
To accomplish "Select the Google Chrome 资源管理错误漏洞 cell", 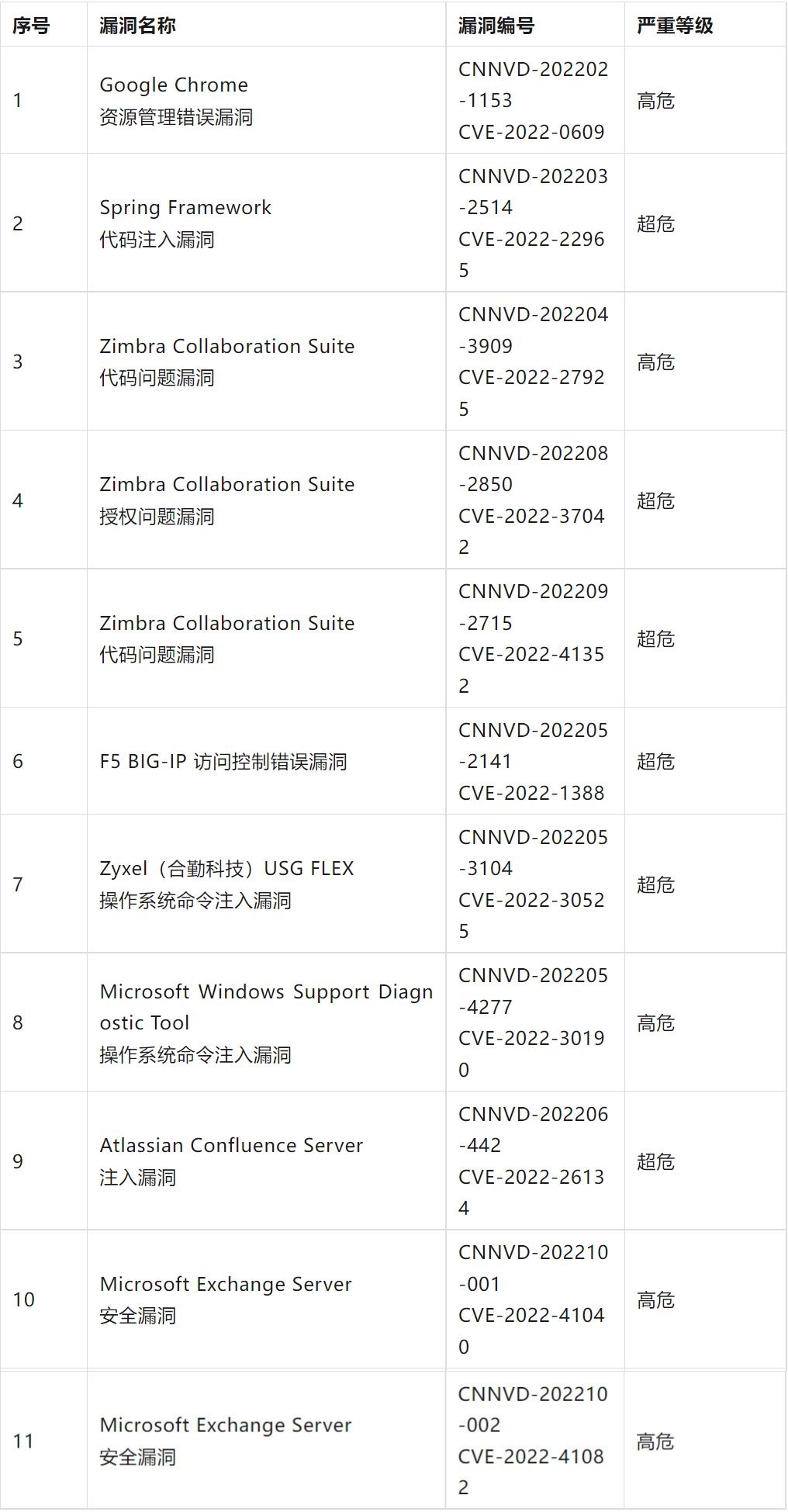I will pyautogui.click(x=176, y=100).
